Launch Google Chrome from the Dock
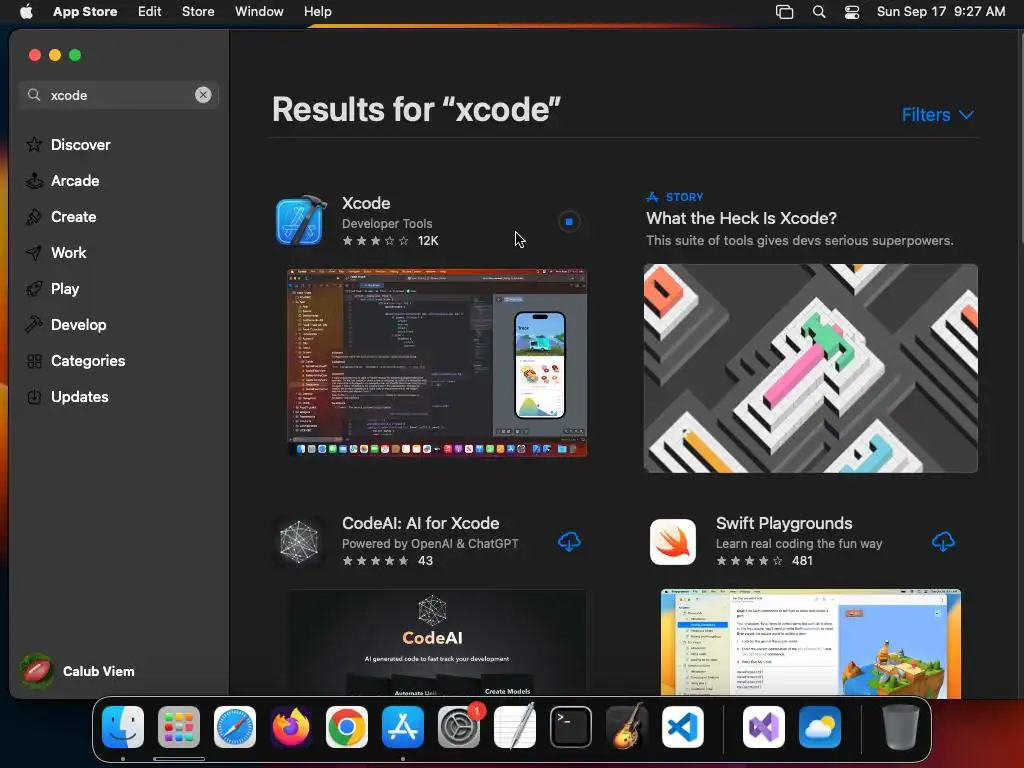 tap(347, 727)
